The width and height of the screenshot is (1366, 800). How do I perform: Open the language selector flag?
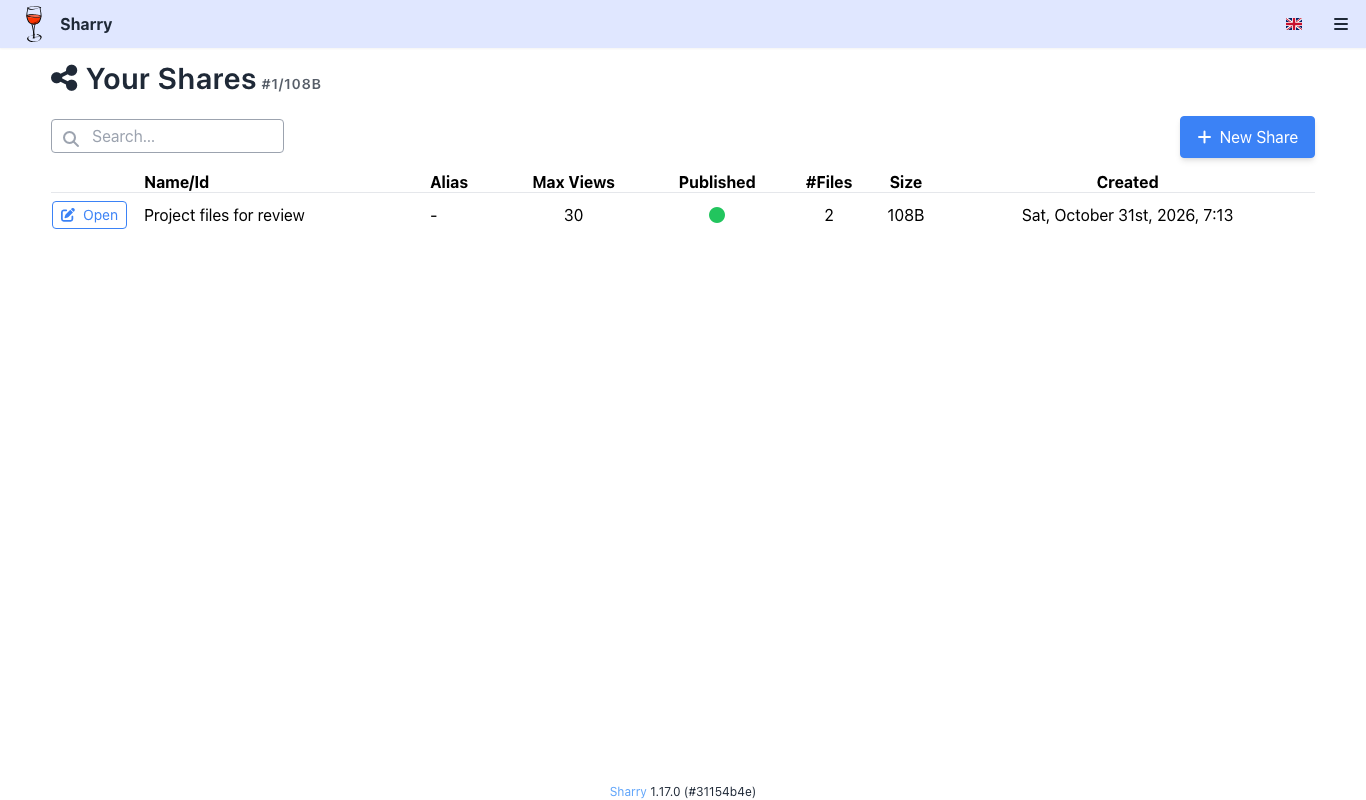click(1294, 24)
